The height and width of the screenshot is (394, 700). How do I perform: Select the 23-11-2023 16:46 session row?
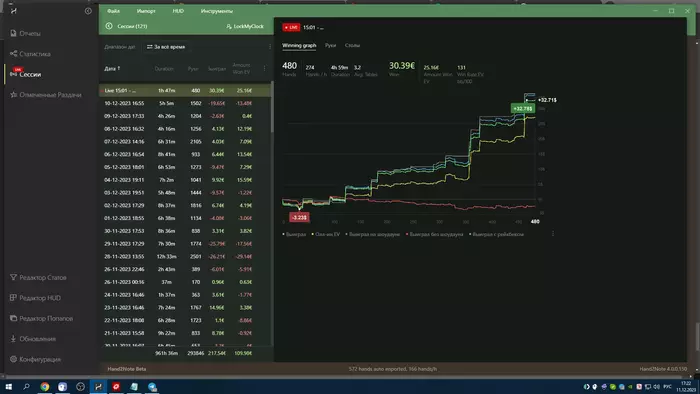pyautogui.click(x=185, y=308)
